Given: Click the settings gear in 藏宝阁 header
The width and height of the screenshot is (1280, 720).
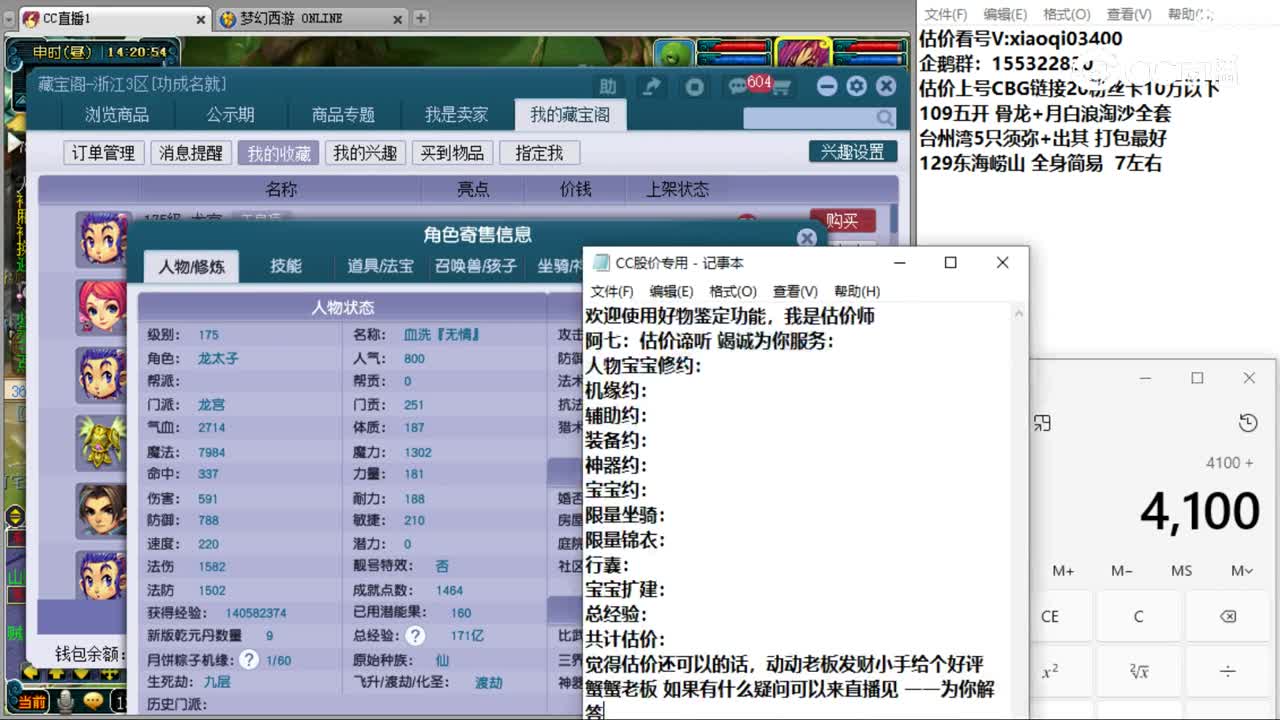Looking at the screenshot, I should tap(856, 87).
